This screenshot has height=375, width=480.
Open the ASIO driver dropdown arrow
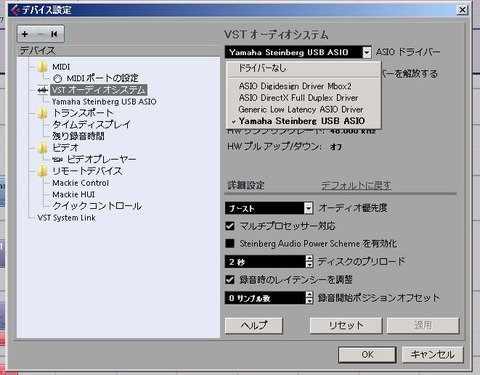tap(367, 52)
